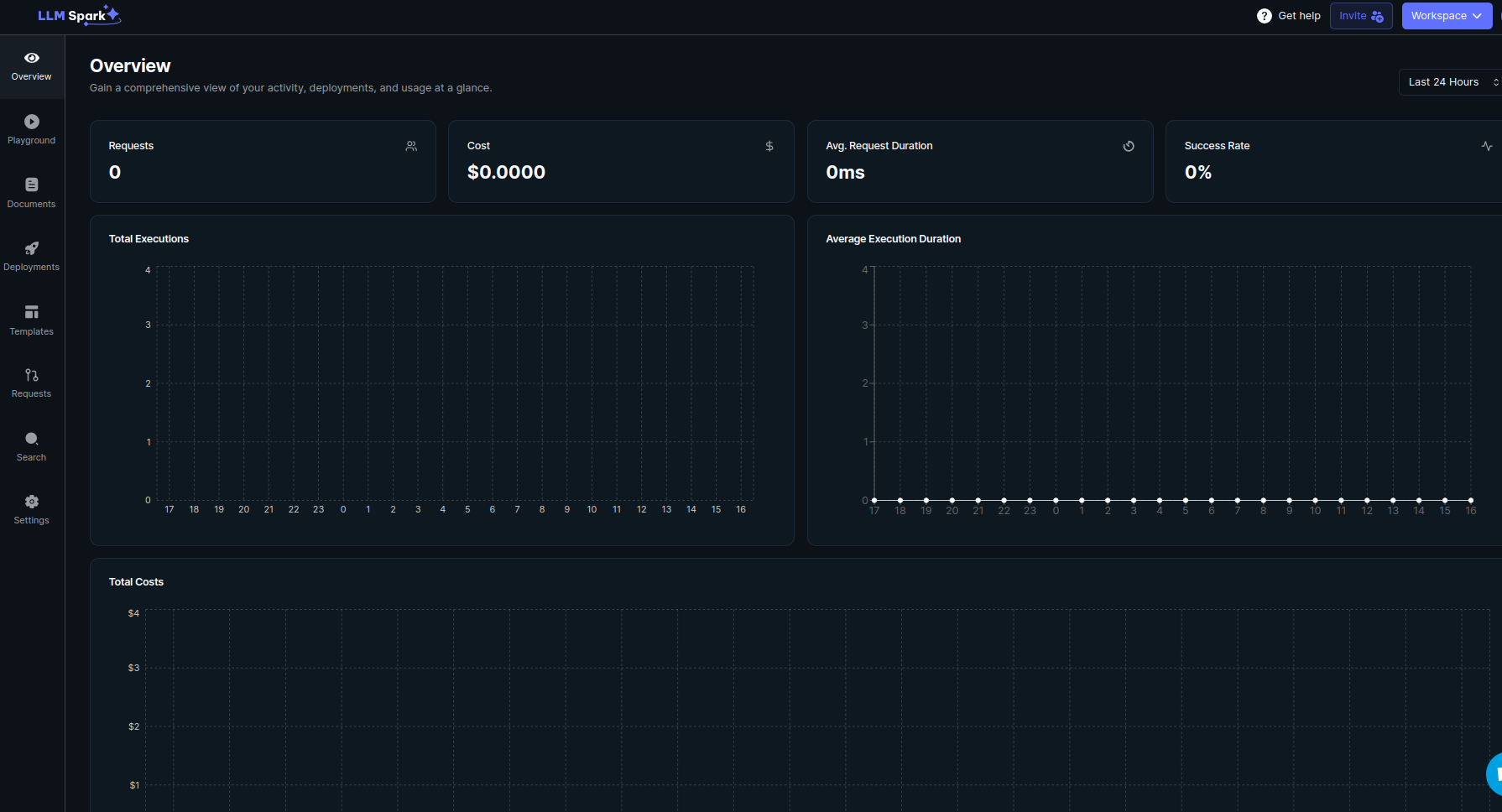This screenshot has width=1502, height=812.
Task: Click the hour 0 data point on Average Execution Duration
Action: coord(1056,501)
